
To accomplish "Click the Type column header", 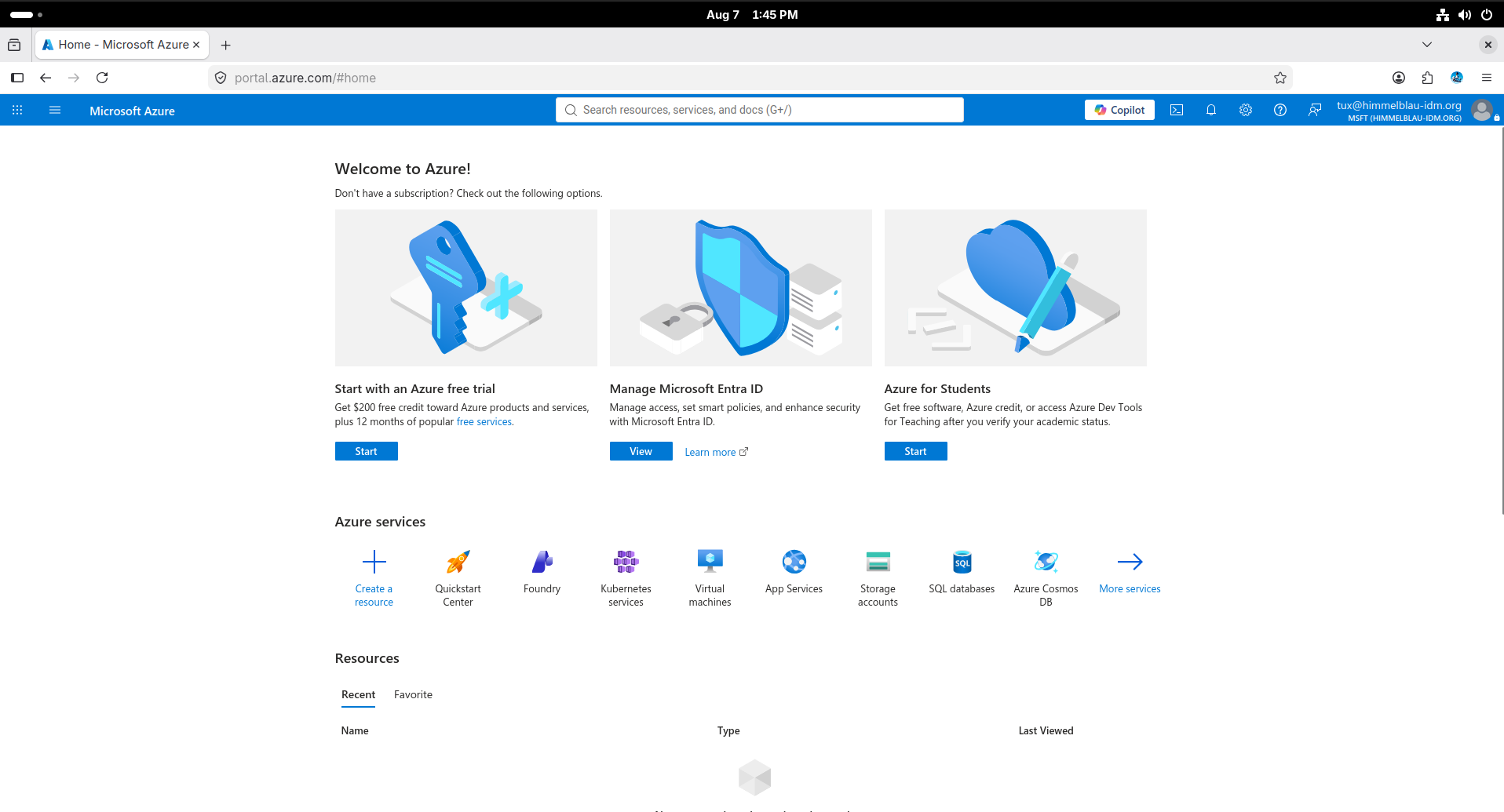I will pyautogui.click(x=728, y=730).
